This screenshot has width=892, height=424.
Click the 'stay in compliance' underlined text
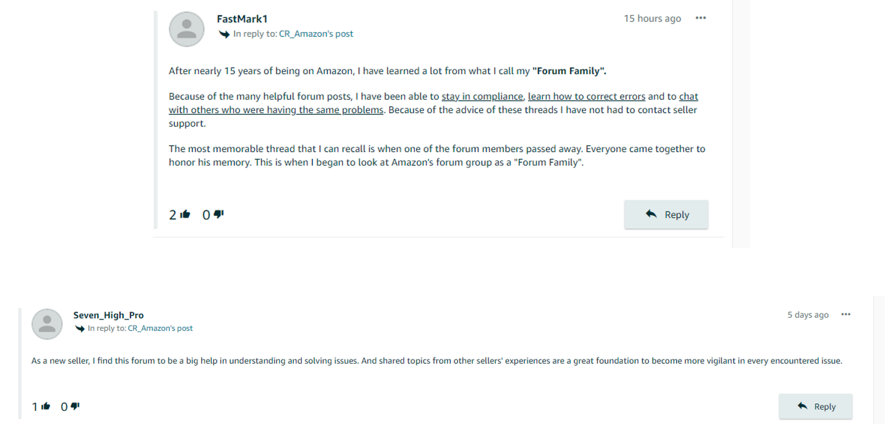(x=482, y=97)
